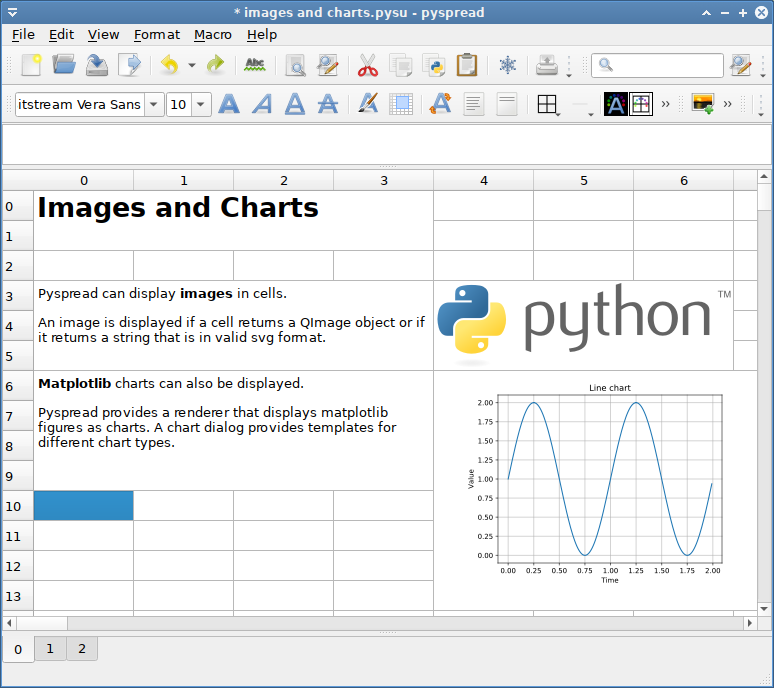Click the text color button
The height and width of the screenshot is (688, 774).
coord(615,104)
